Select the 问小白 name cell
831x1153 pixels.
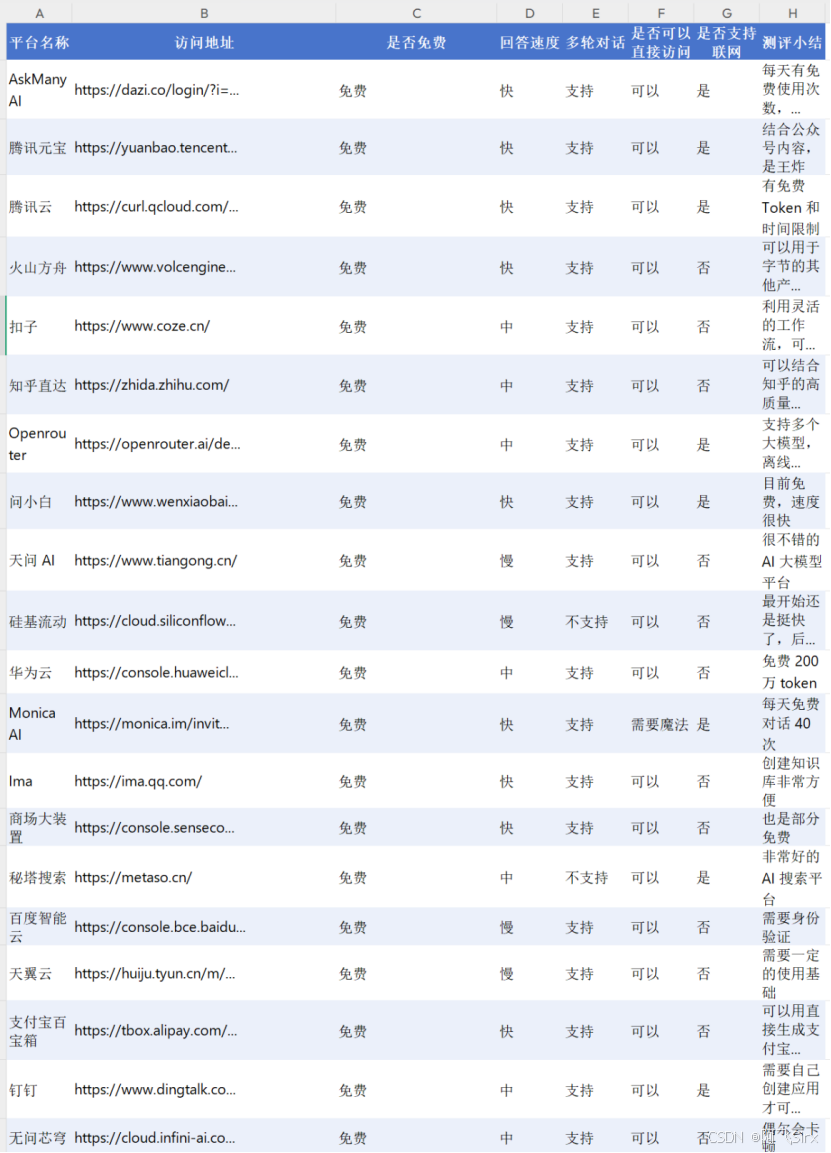click(x=39, y=501)
